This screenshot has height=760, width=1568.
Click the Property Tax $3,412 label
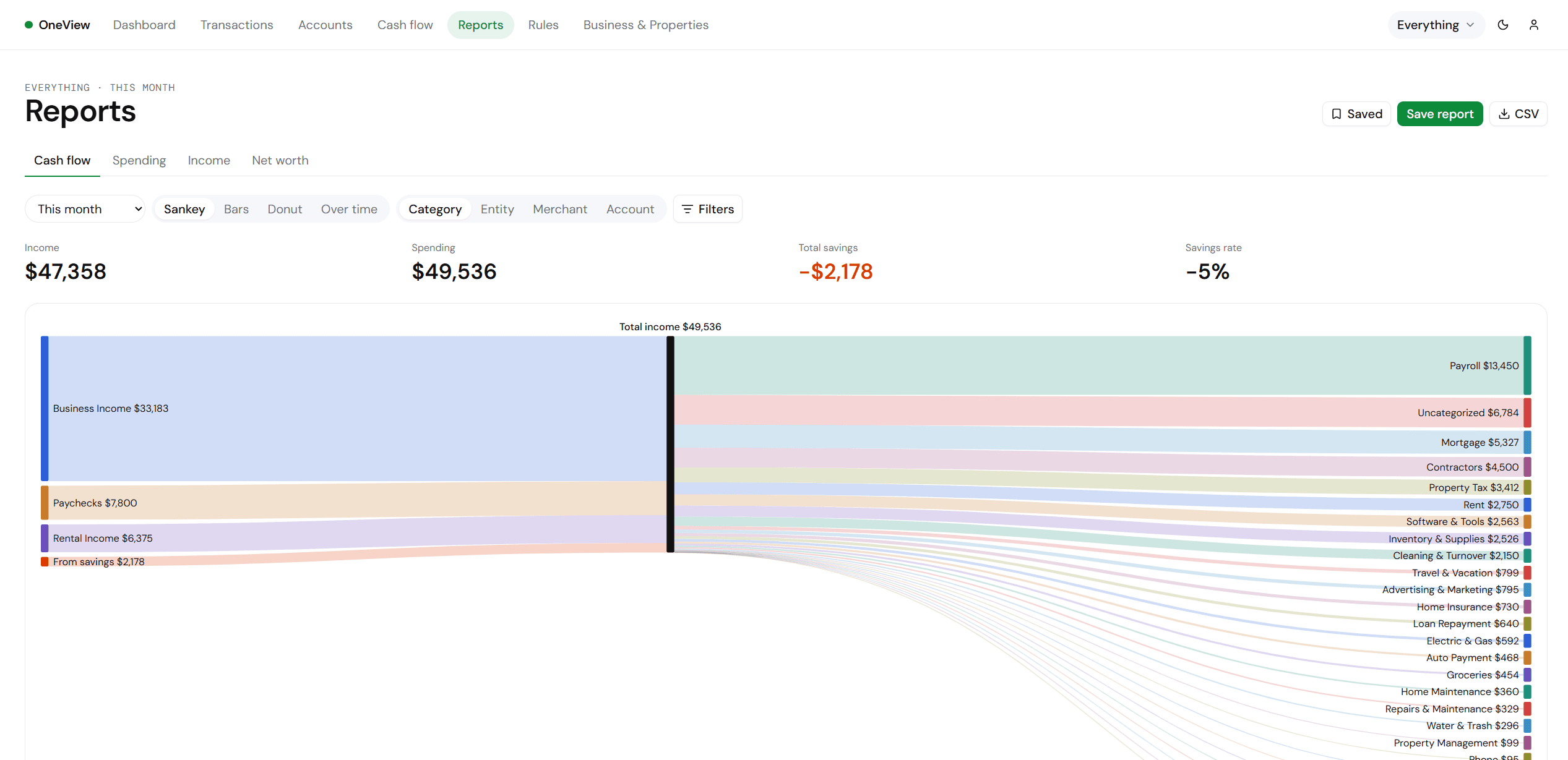(1473, 487)
